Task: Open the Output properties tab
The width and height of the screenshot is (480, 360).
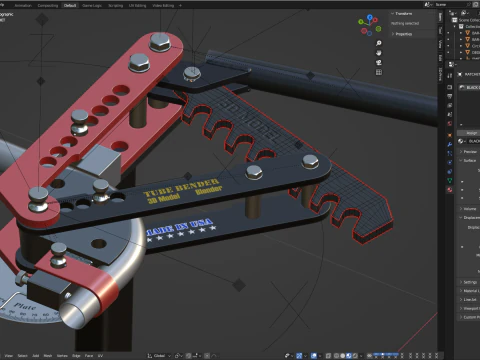Action: point(450,96)
